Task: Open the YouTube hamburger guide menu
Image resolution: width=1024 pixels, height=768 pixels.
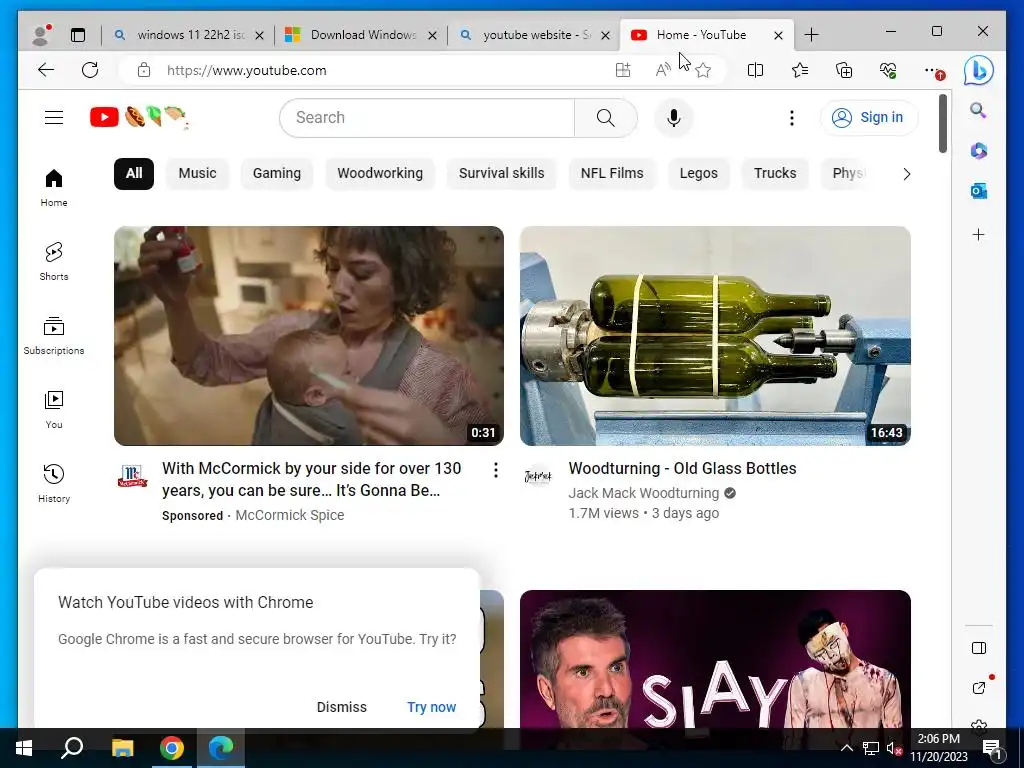Action: coord(54,118)
